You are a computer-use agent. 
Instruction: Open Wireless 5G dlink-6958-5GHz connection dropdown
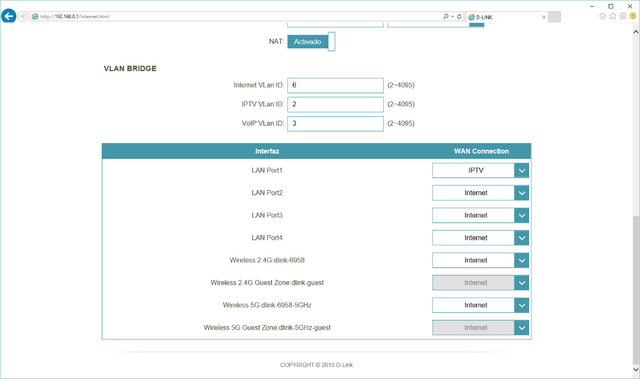point(480,305)
